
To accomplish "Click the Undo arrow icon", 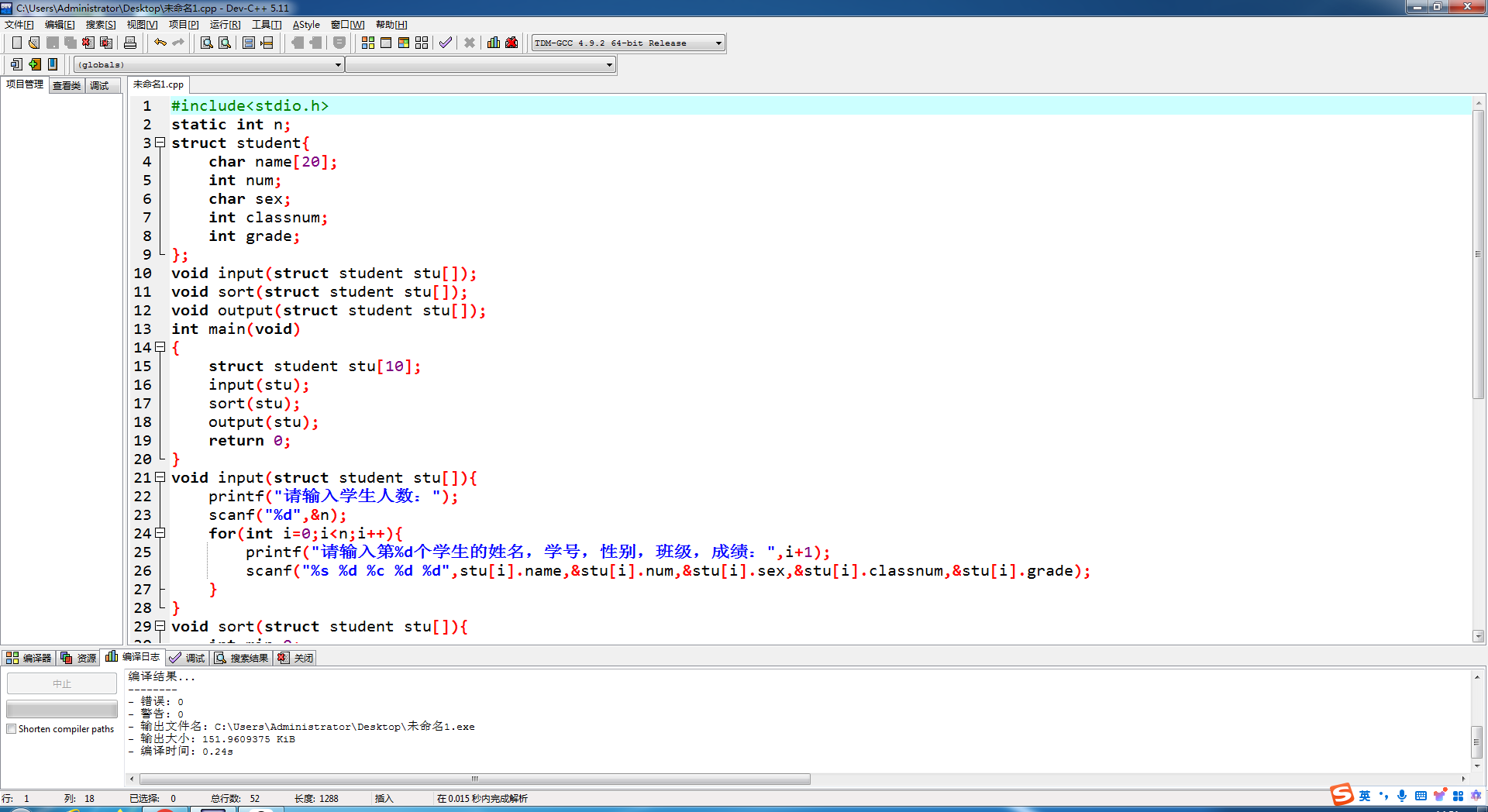I will 160,43.
